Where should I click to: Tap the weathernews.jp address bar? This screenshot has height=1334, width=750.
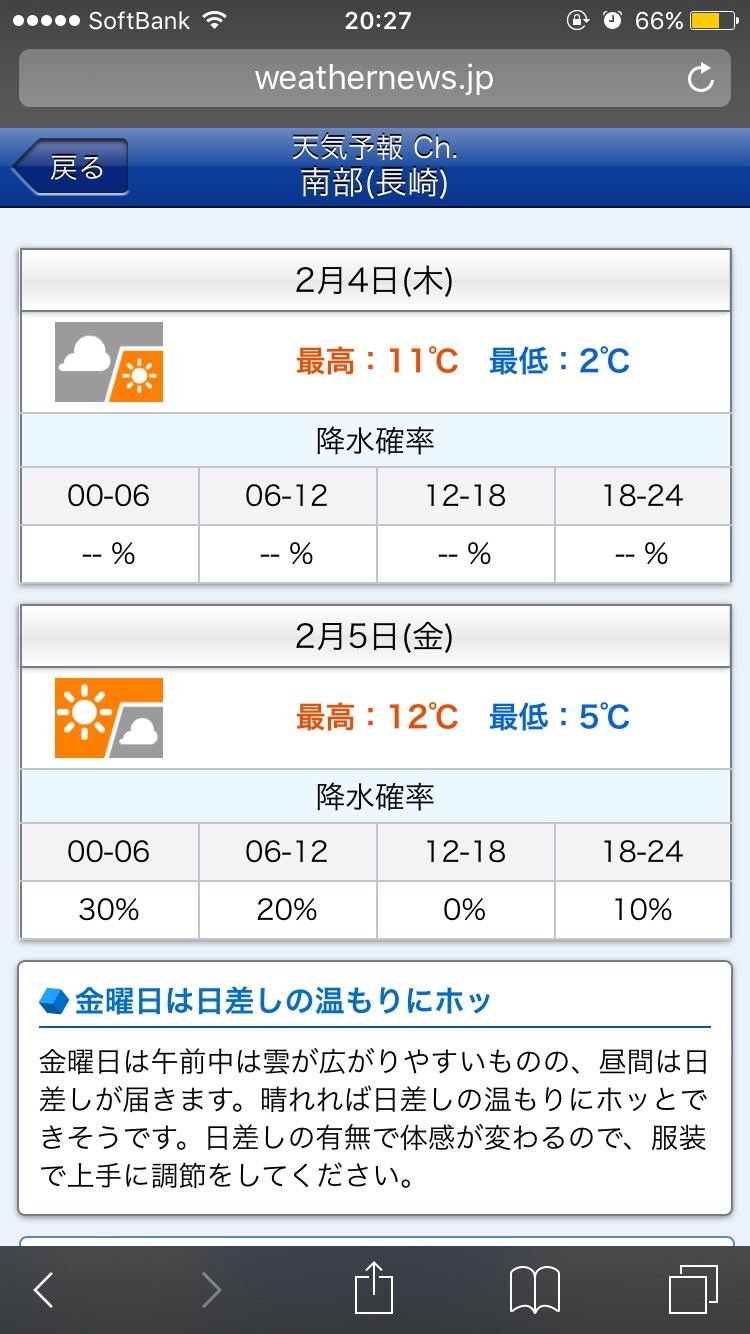pyautogui.click(x=374, y=78)
